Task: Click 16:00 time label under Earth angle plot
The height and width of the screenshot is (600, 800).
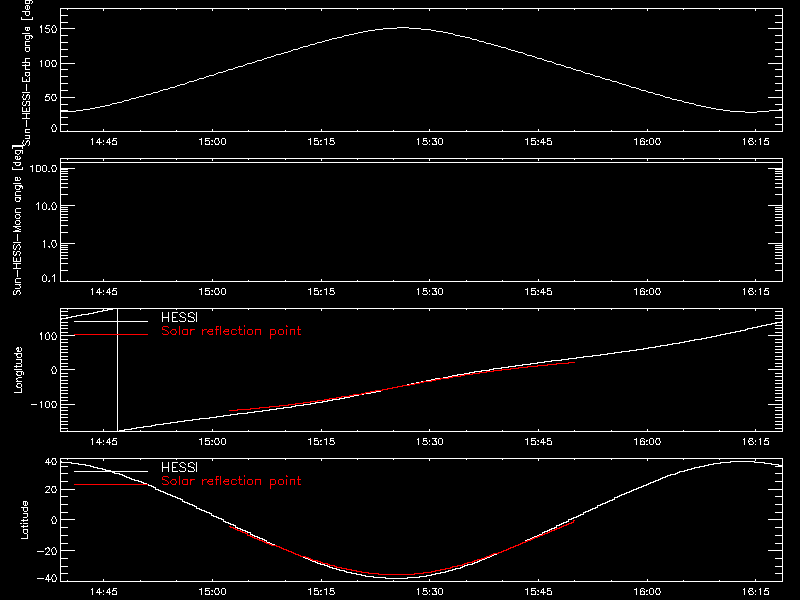Action: pyautogui.click(x=647, y=142)
